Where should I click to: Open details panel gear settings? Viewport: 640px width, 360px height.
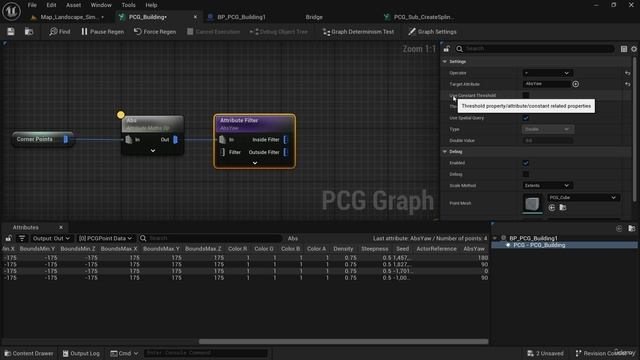[x=634, y=49]
